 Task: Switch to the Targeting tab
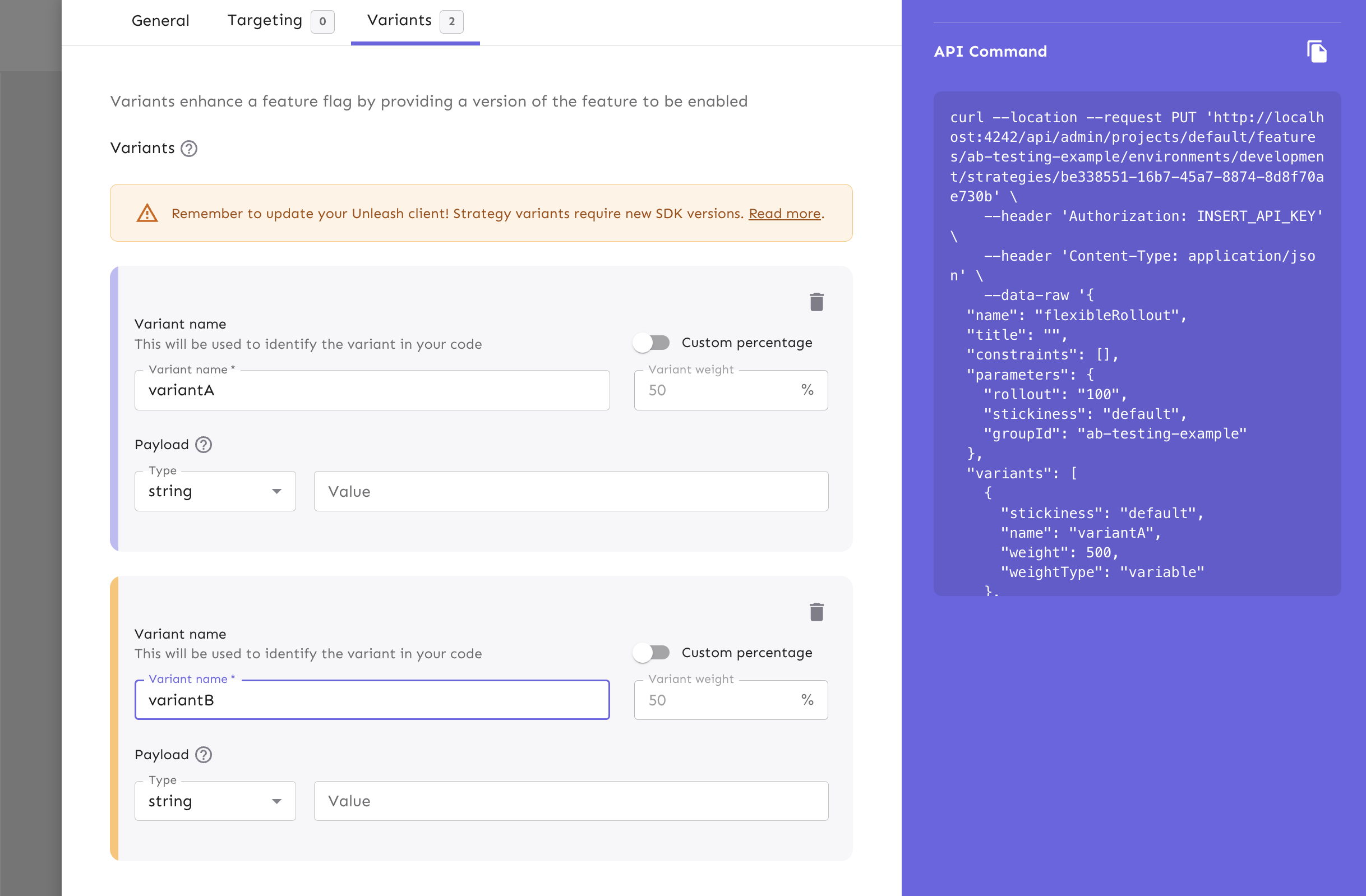tap(264, 20)
